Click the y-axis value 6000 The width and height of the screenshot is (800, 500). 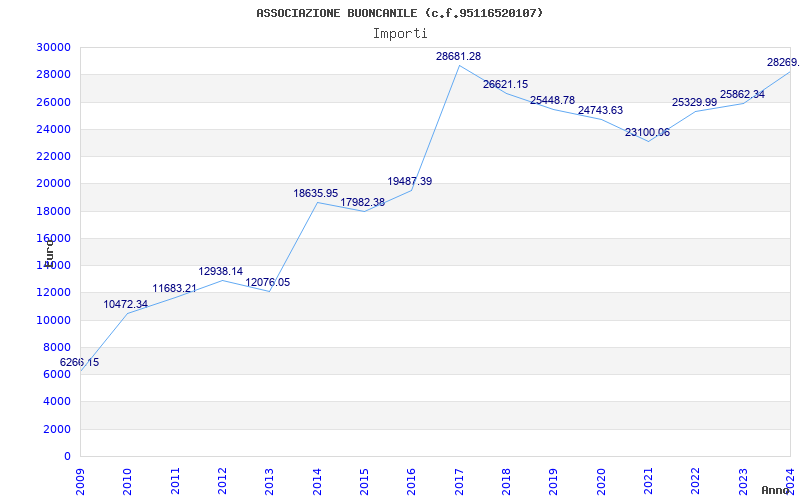point(57,374)
